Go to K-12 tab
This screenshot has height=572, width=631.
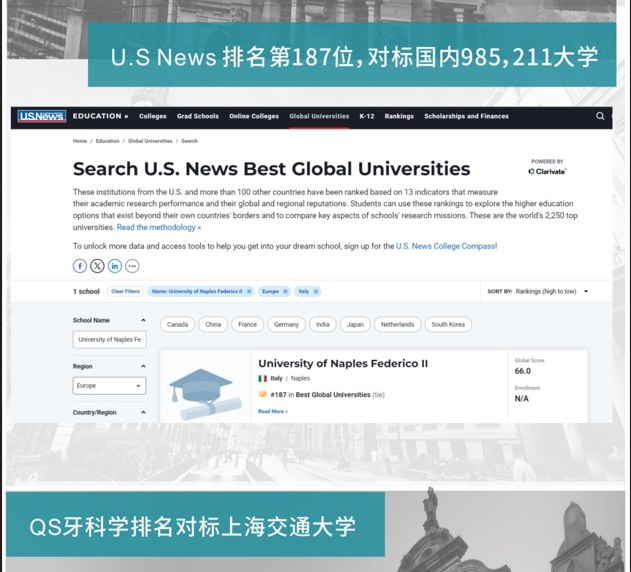point(367,116)
